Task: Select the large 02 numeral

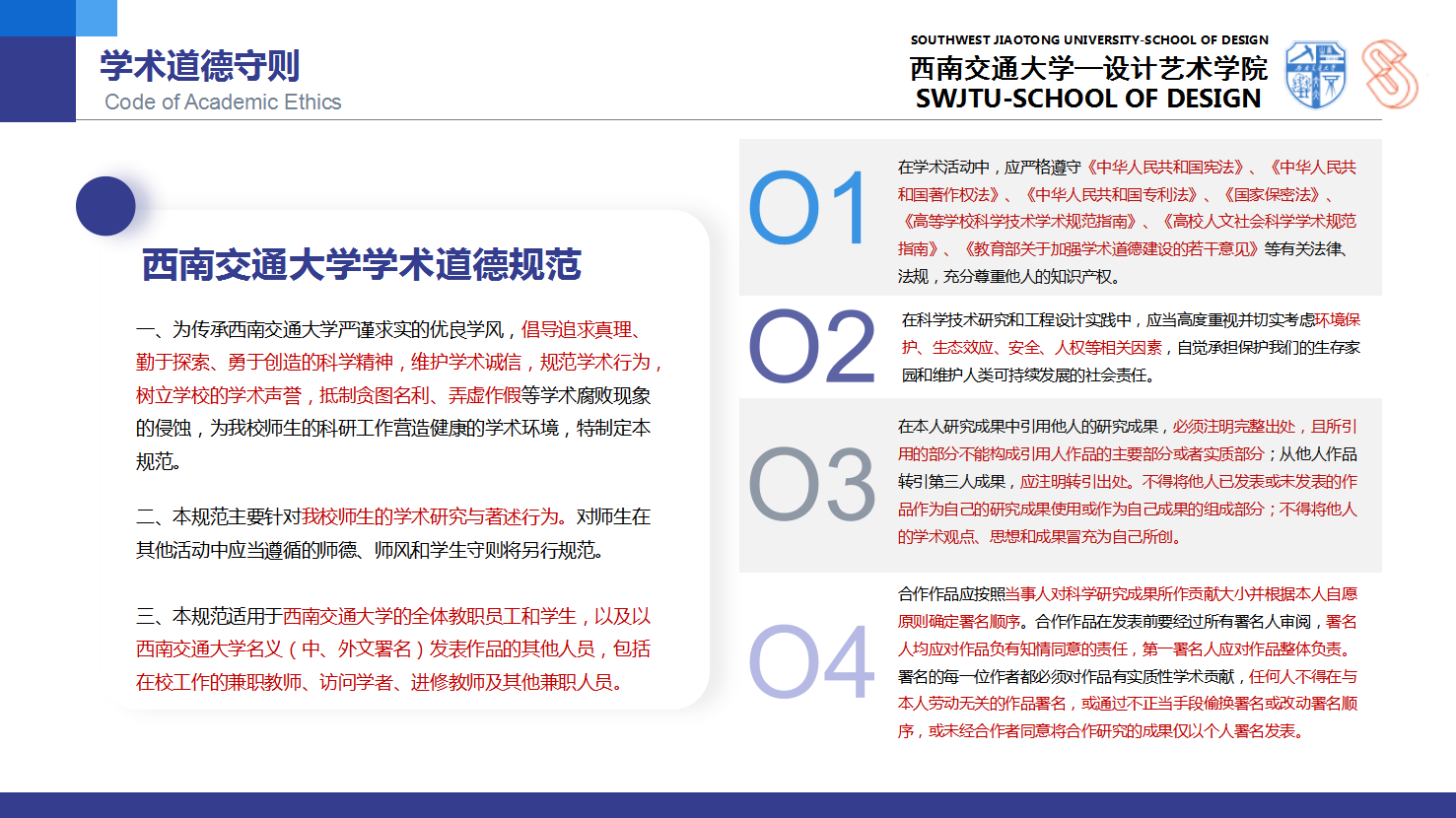Action: (812, 347)
